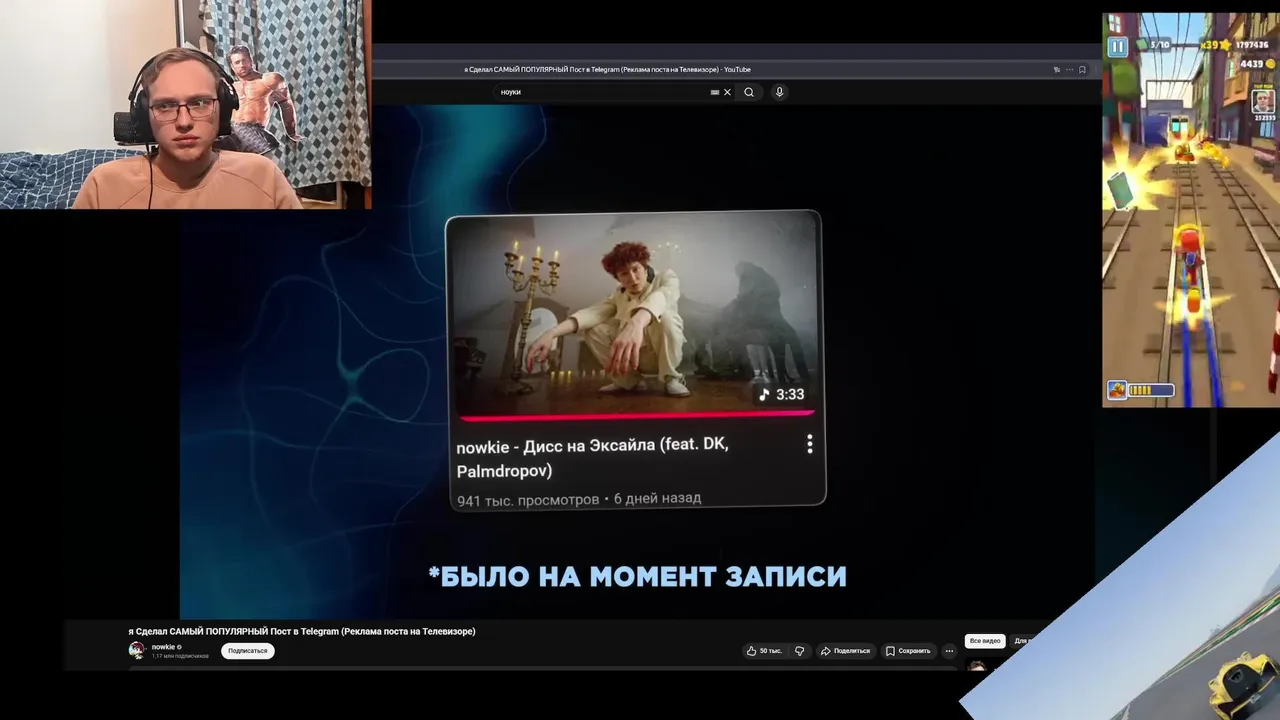Screen dimensions: 1280x720
Task: Subscribe via the Подписаться button
Action: [x=248, y=651]
